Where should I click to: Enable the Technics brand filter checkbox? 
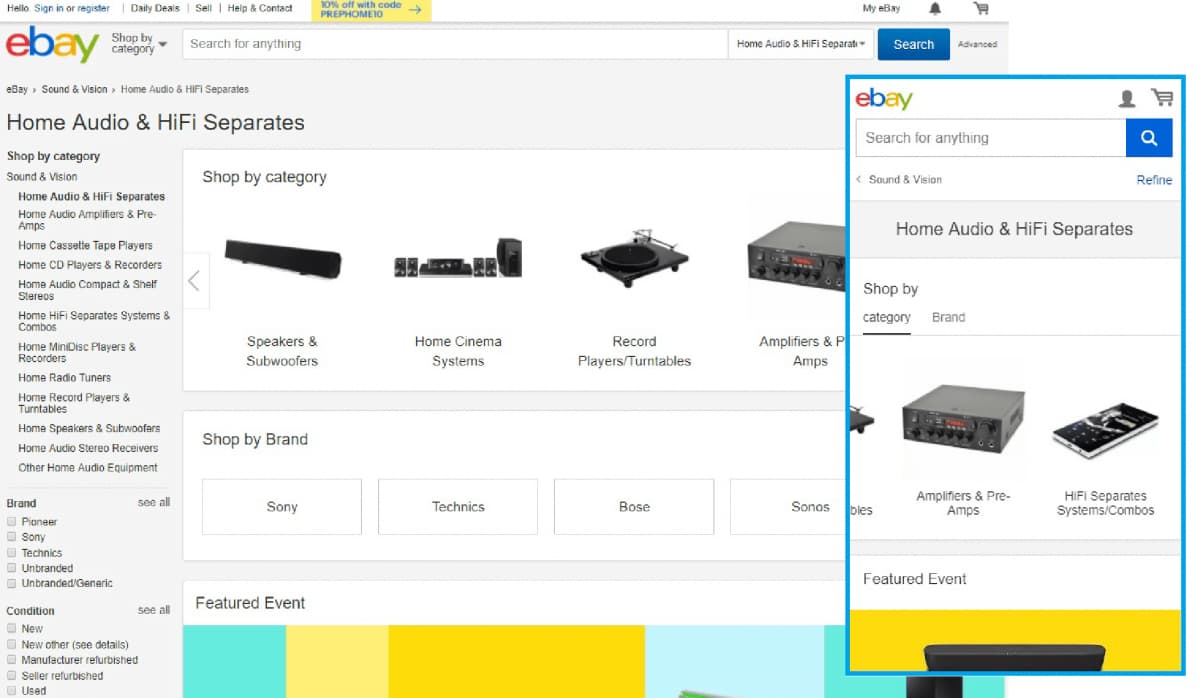click(11, 553)
